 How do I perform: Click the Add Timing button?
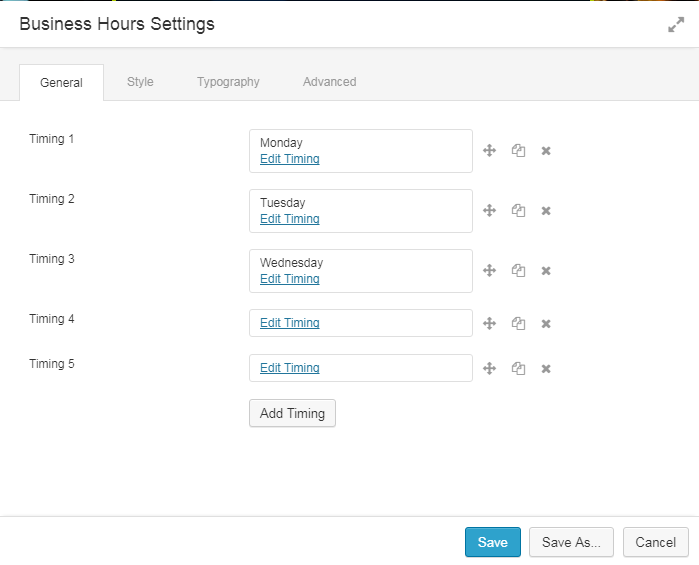coord(292,413)
